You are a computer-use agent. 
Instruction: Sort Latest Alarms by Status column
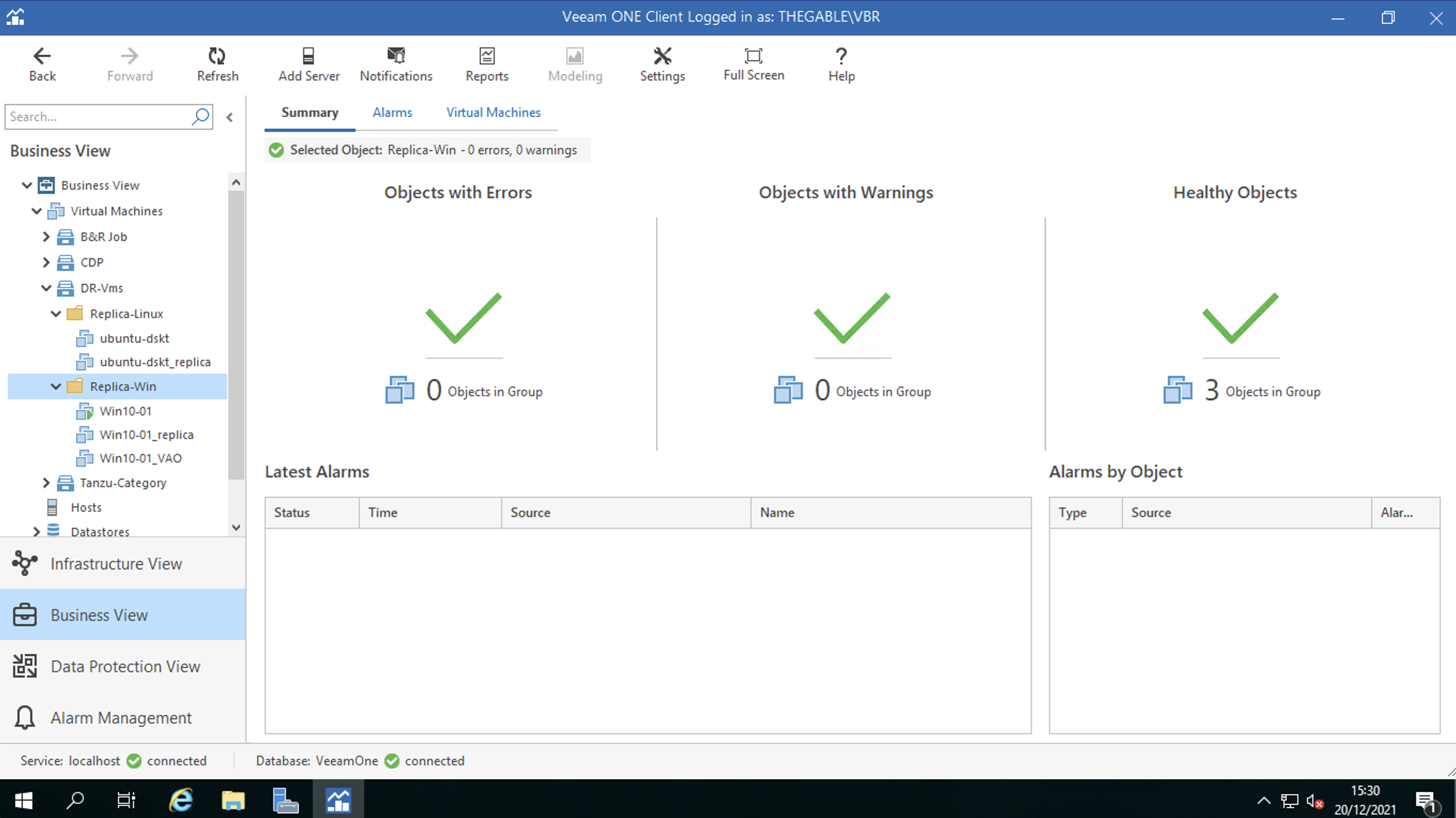[x=312, y=512]
